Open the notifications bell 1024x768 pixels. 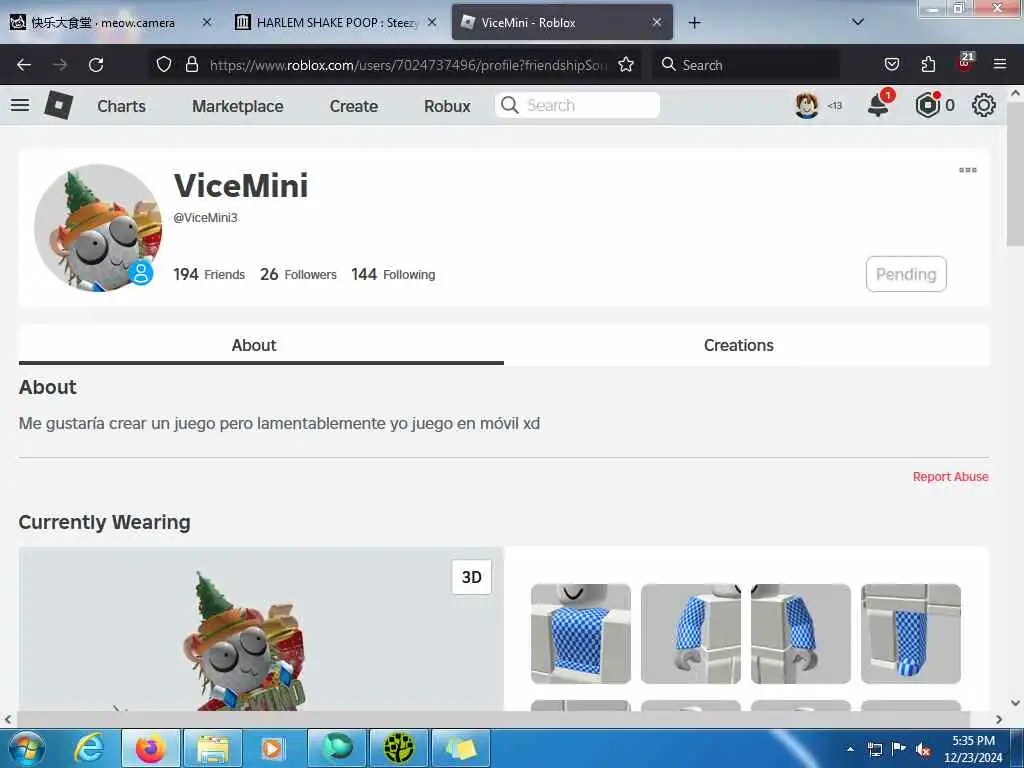(878, 104)
